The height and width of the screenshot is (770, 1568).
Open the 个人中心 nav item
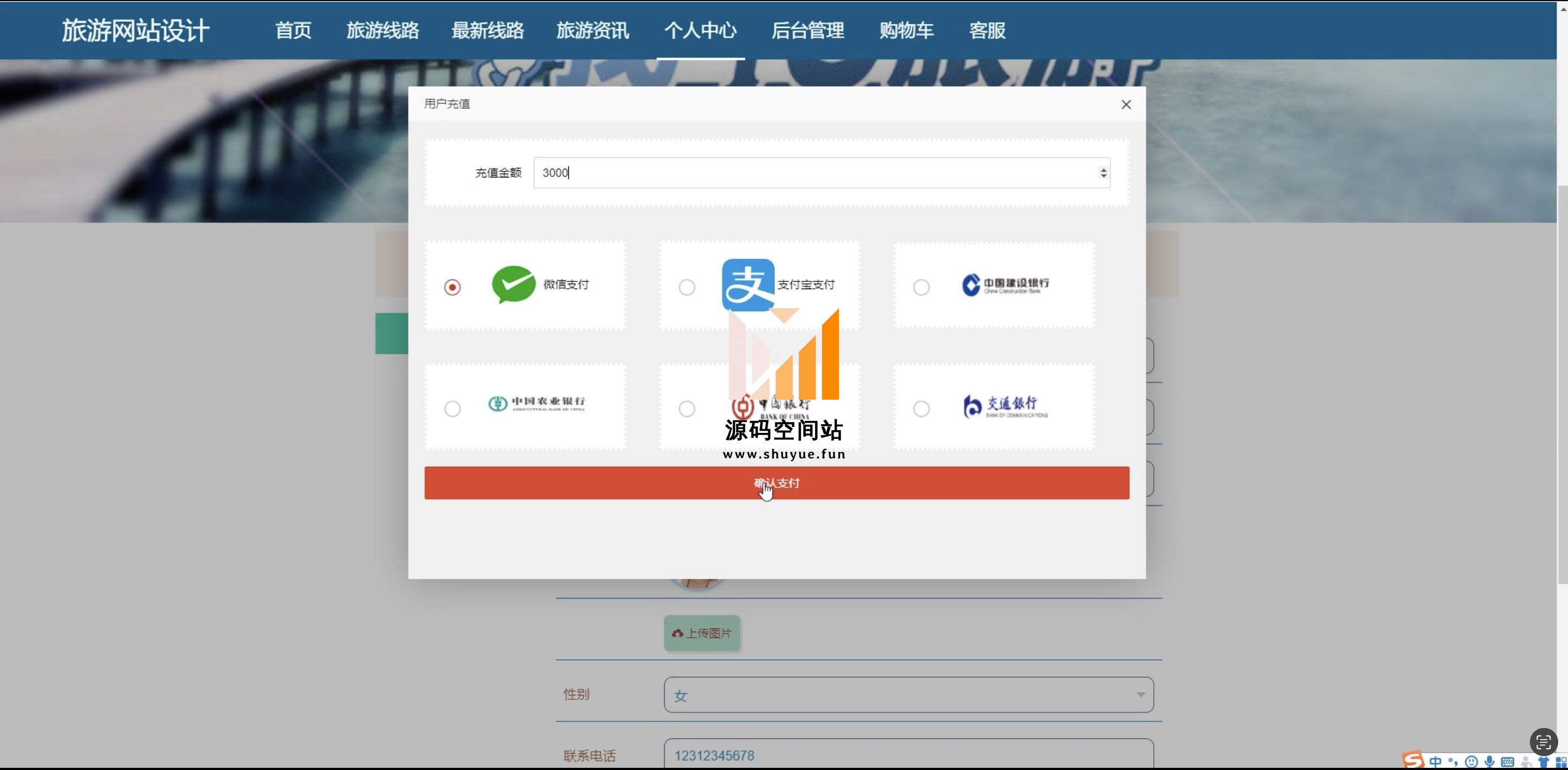[x=701, y=30]
